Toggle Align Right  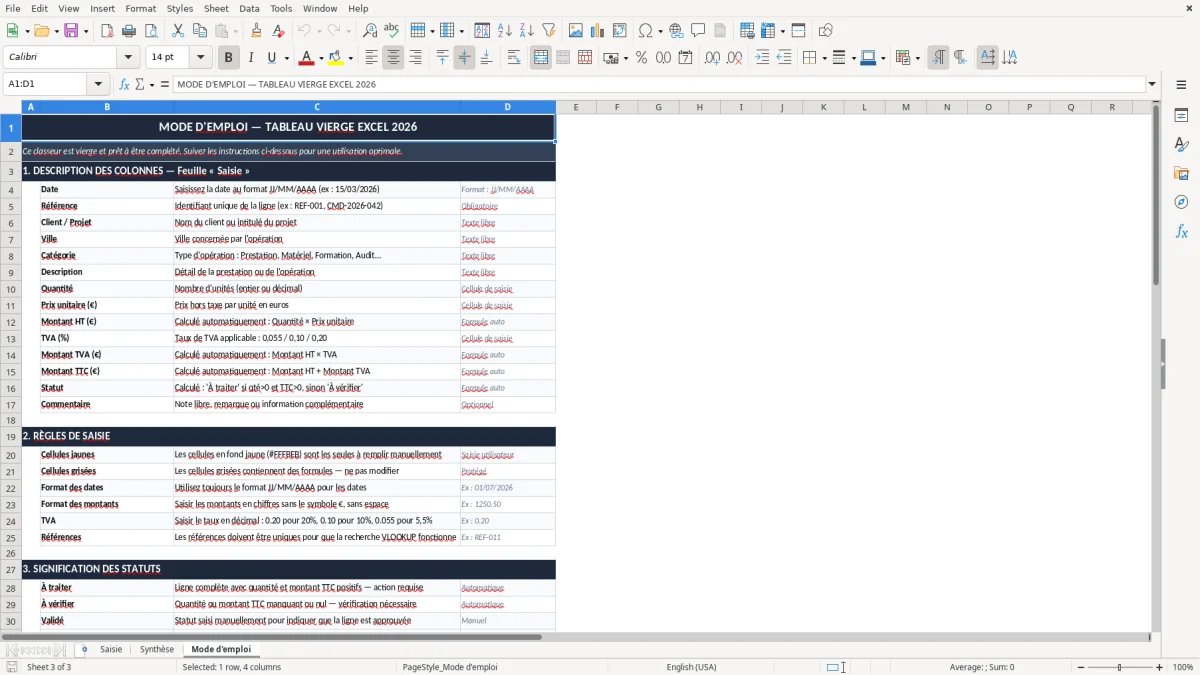[415, 58]
